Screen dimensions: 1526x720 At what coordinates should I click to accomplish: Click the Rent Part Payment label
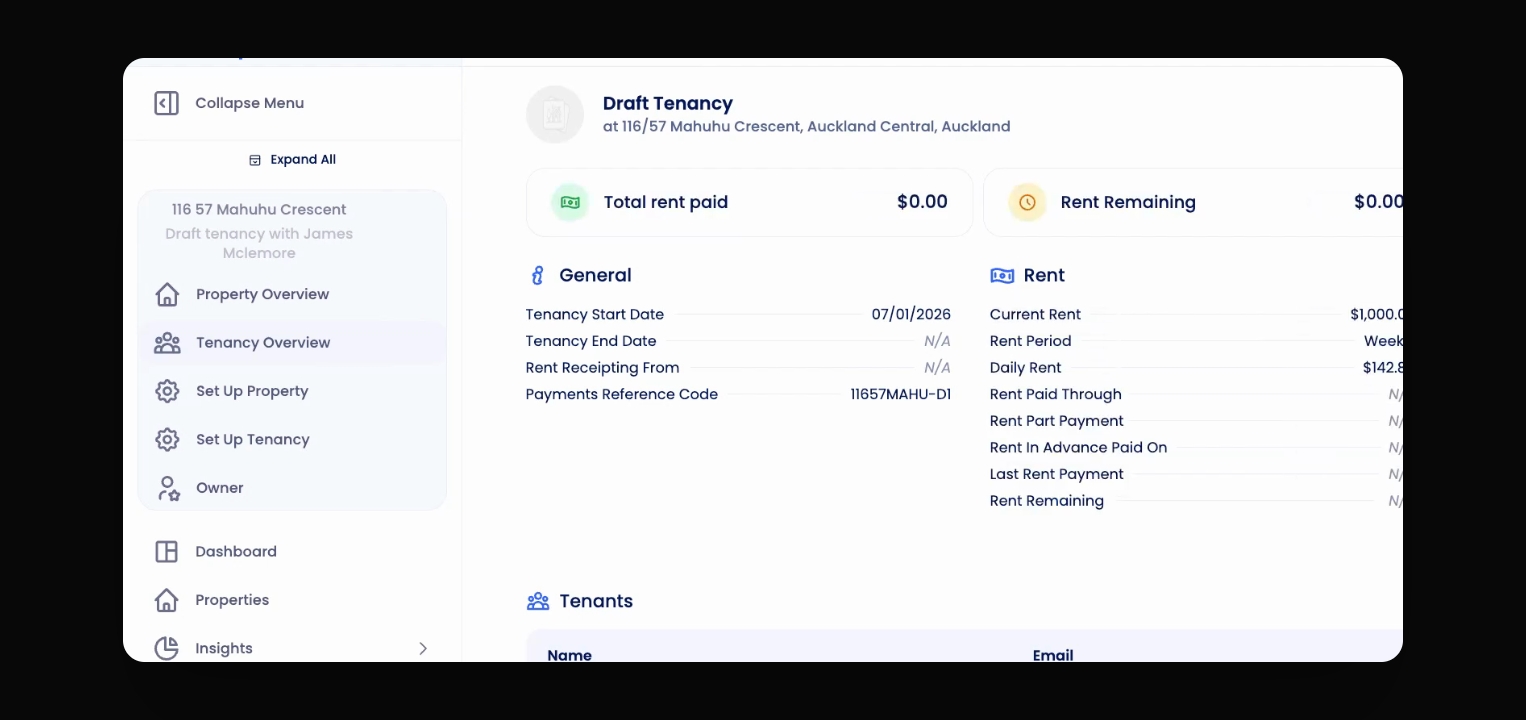(x=1057, y=421)
